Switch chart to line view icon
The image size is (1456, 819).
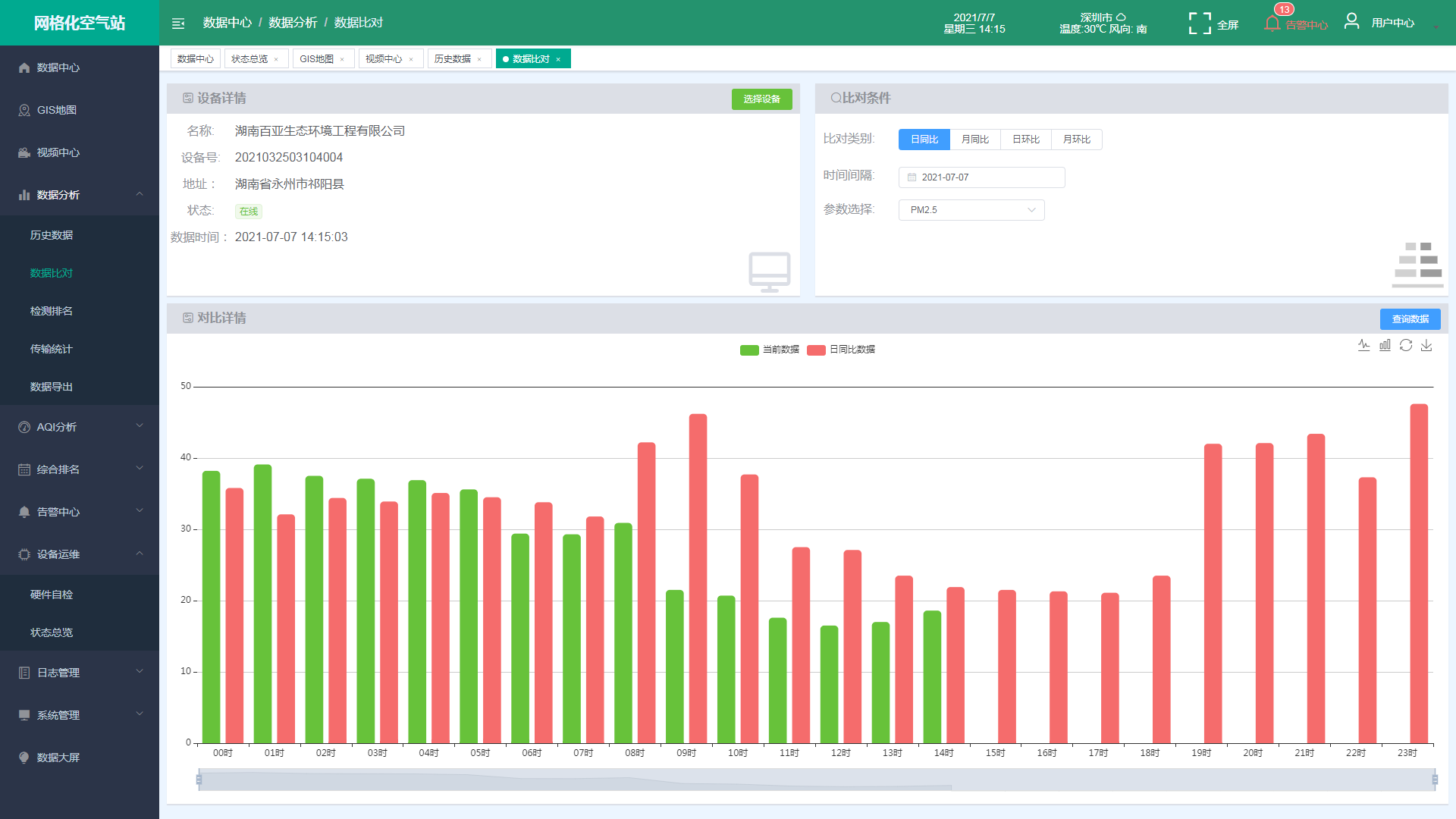tap(1363, 345)
